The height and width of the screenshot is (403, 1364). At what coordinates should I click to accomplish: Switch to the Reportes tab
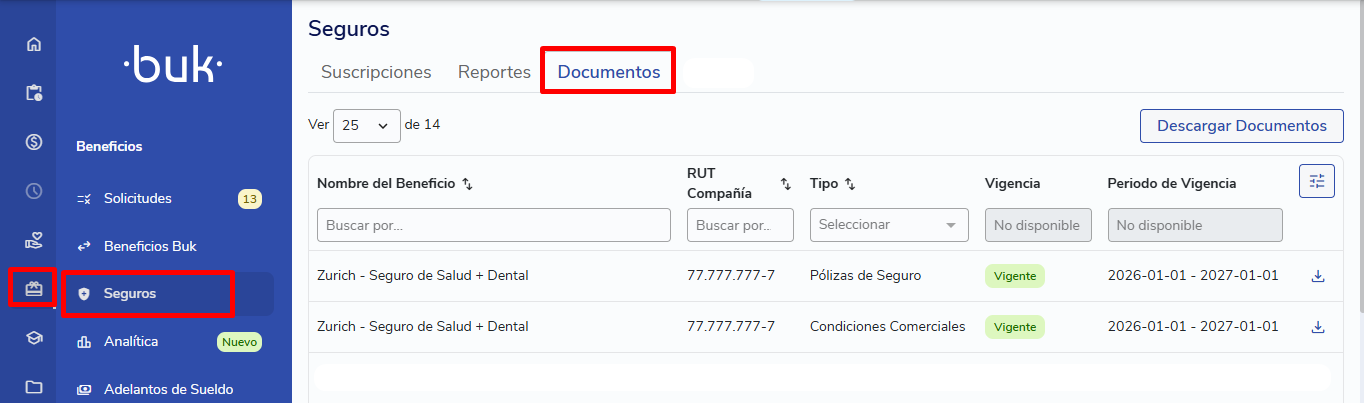coord(494,72)
